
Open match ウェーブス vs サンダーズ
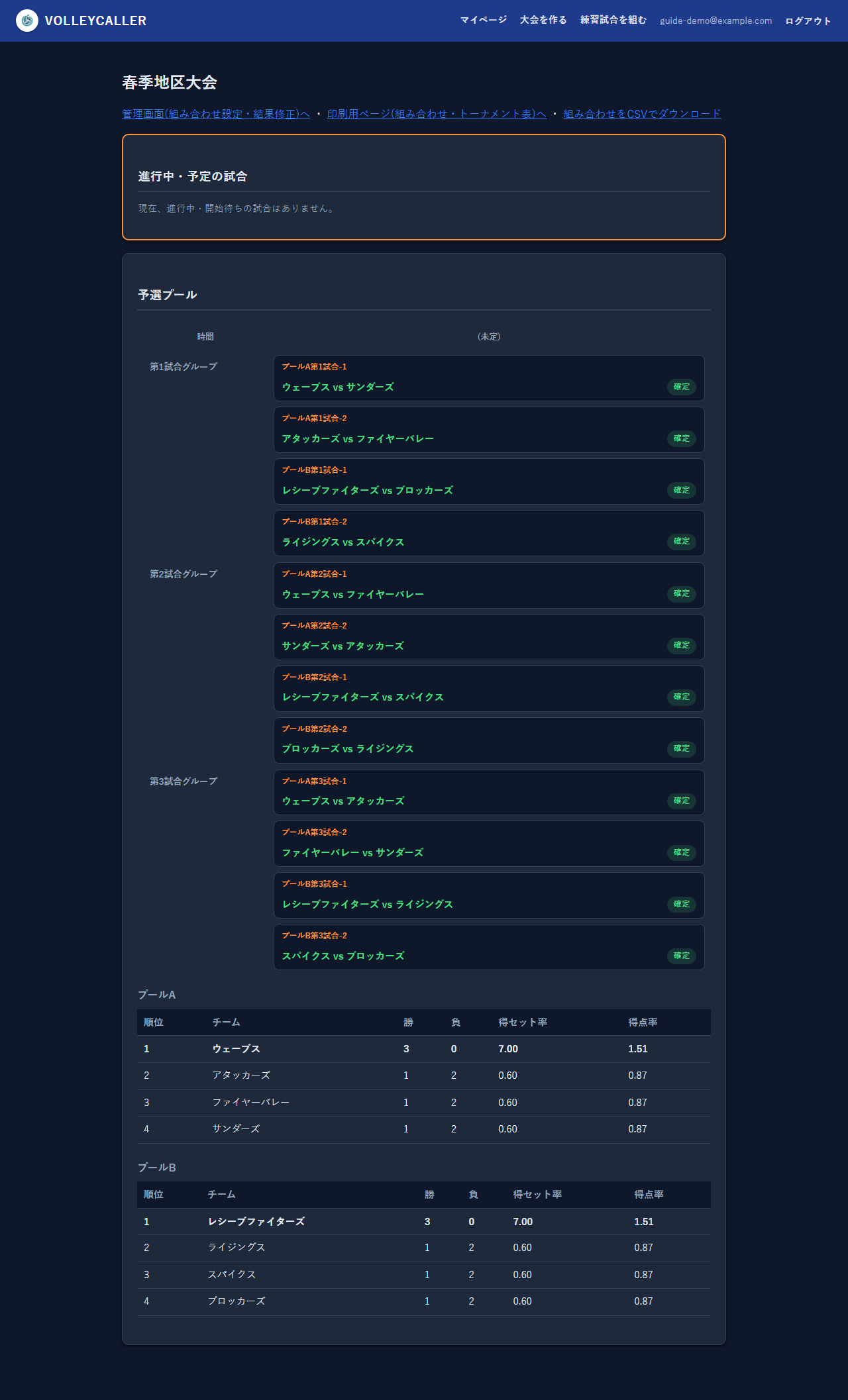489,378
